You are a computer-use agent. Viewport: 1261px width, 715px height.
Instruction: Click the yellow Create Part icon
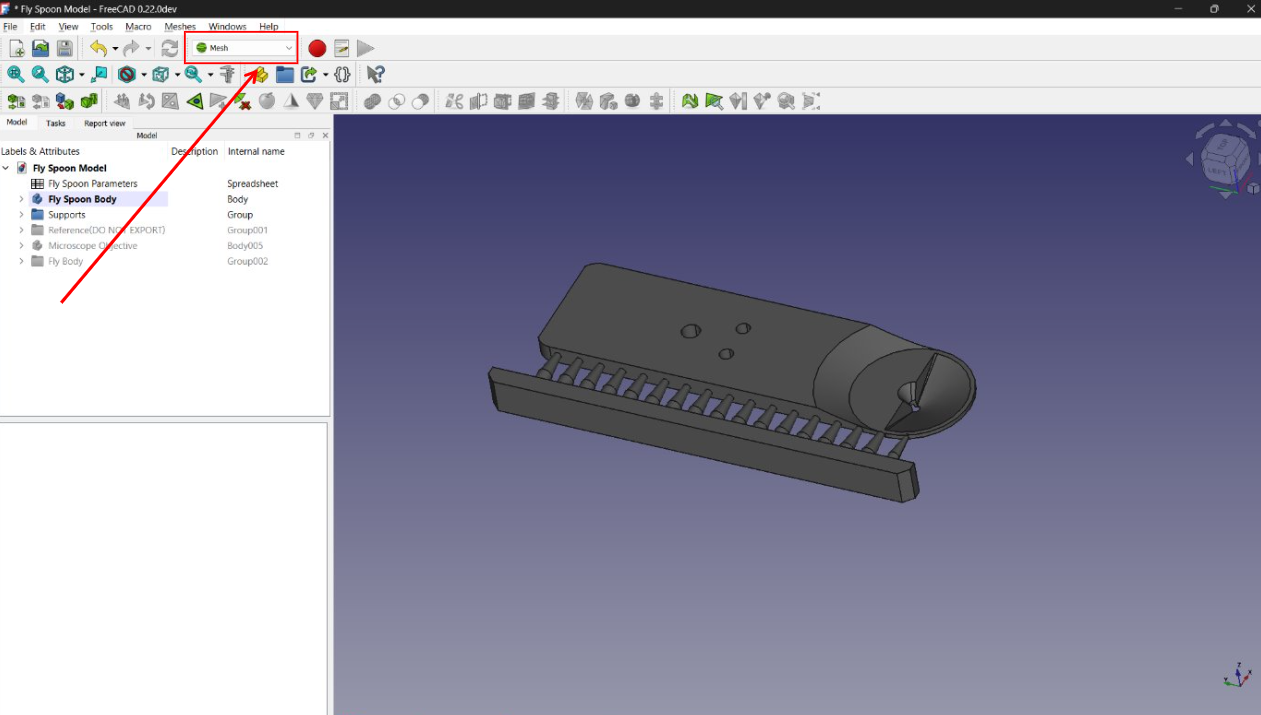260,74
